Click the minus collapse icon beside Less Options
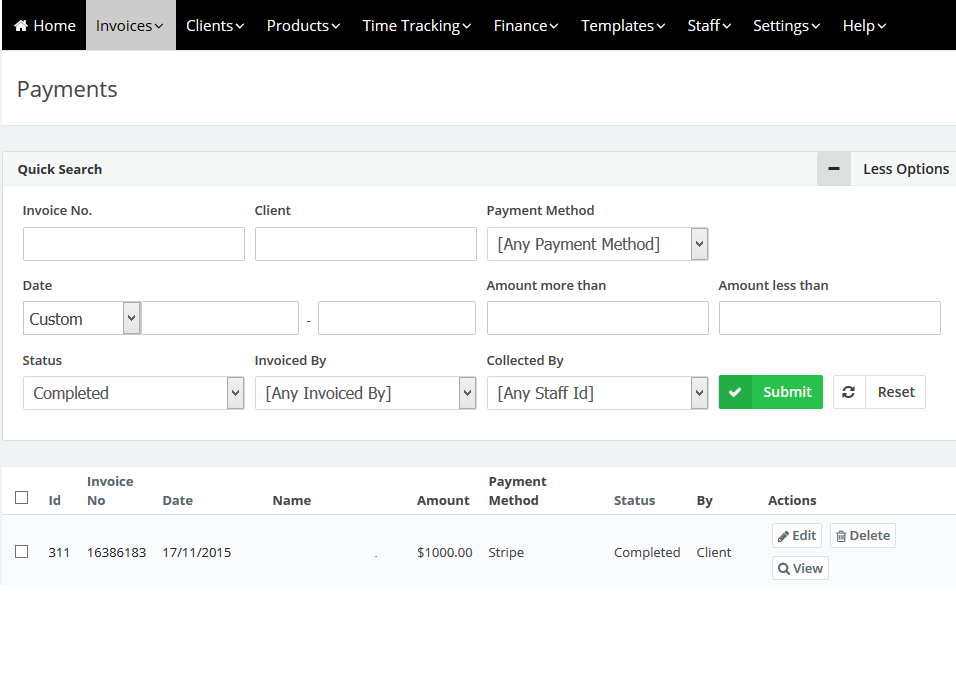956x675 pixels. 833,169
